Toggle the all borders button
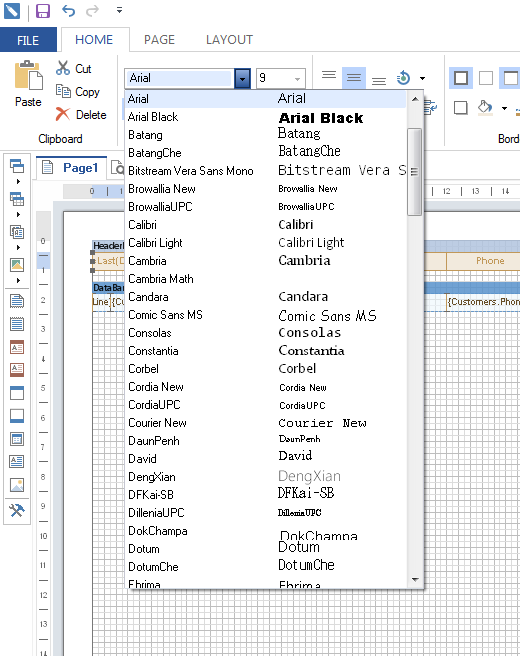Viewport: 520px width, 656px height. click(x=461, y=78)
